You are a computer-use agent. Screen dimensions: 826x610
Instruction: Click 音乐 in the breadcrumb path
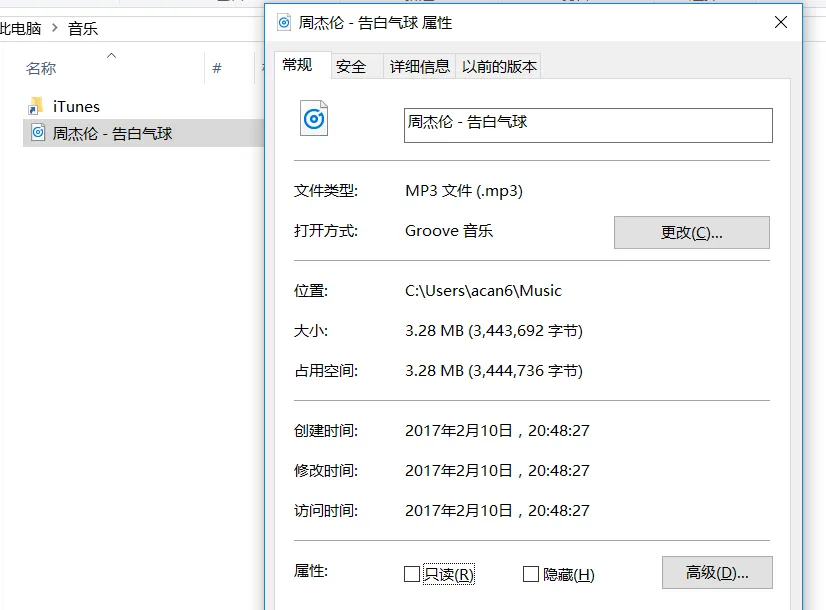tap(83, 28)
